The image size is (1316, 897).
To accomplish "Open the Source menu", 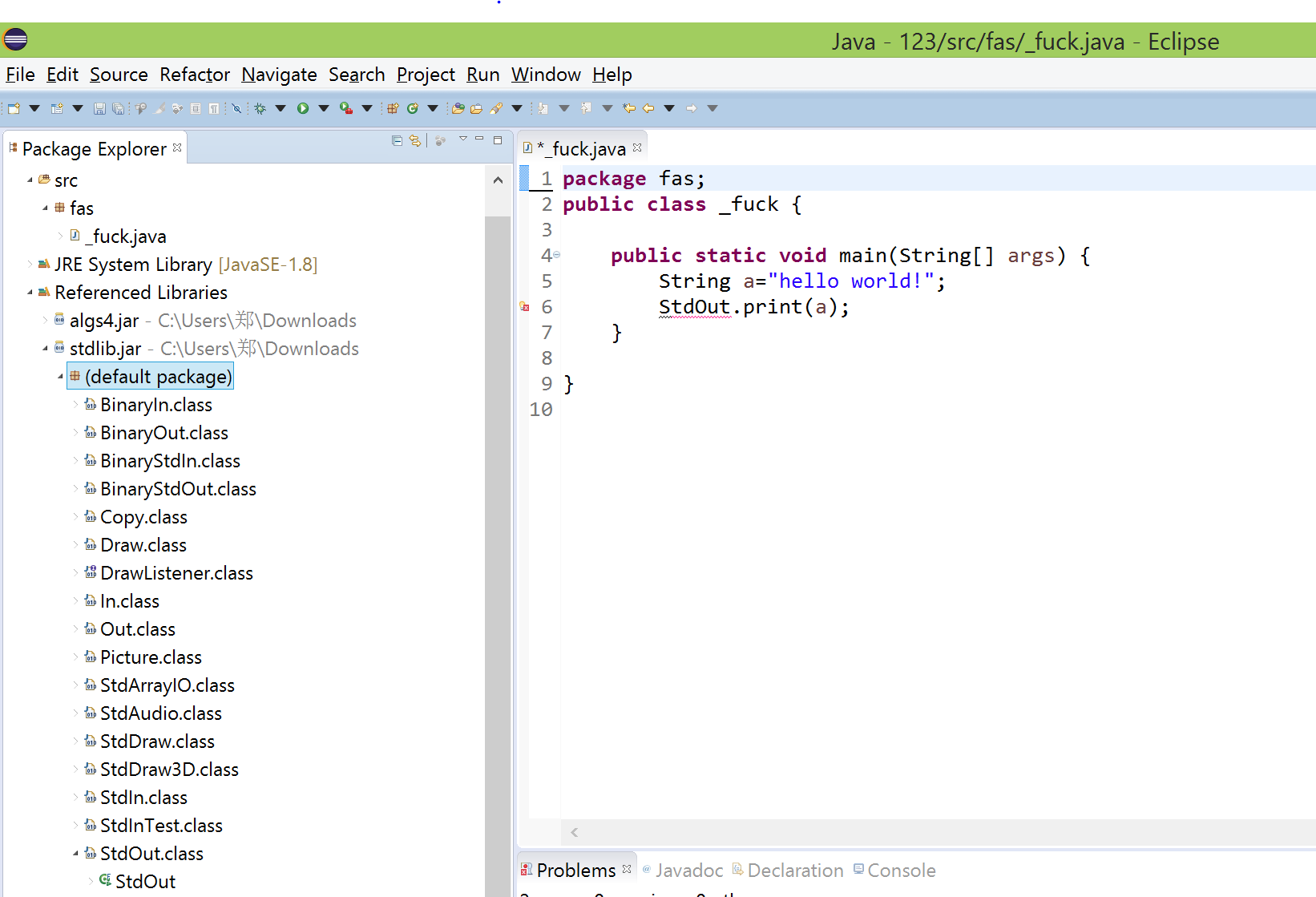I will 119,75.
